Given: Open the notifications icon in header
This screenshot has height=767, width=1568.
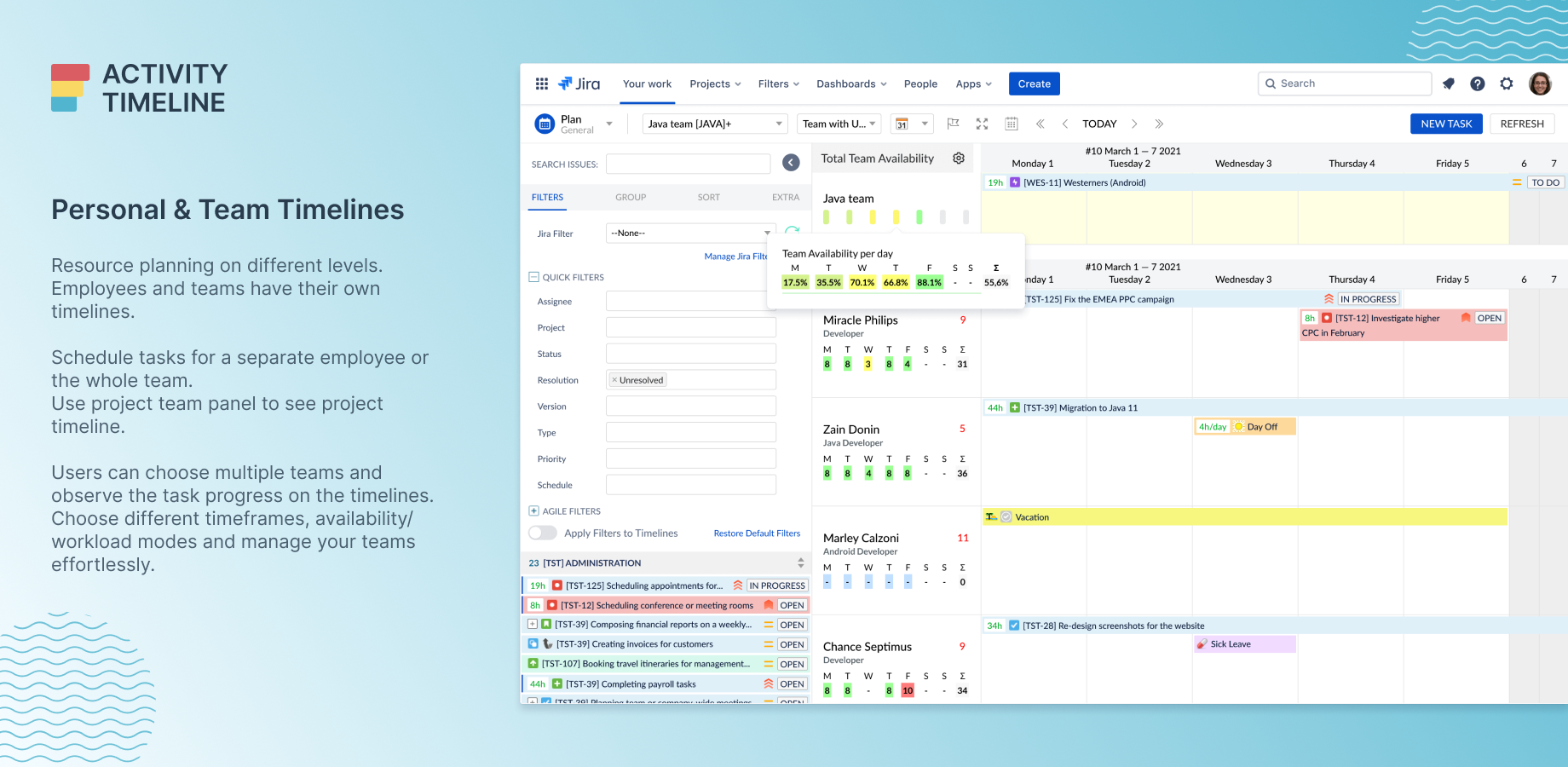Looking at the screenshot, I should [1449, 84].
